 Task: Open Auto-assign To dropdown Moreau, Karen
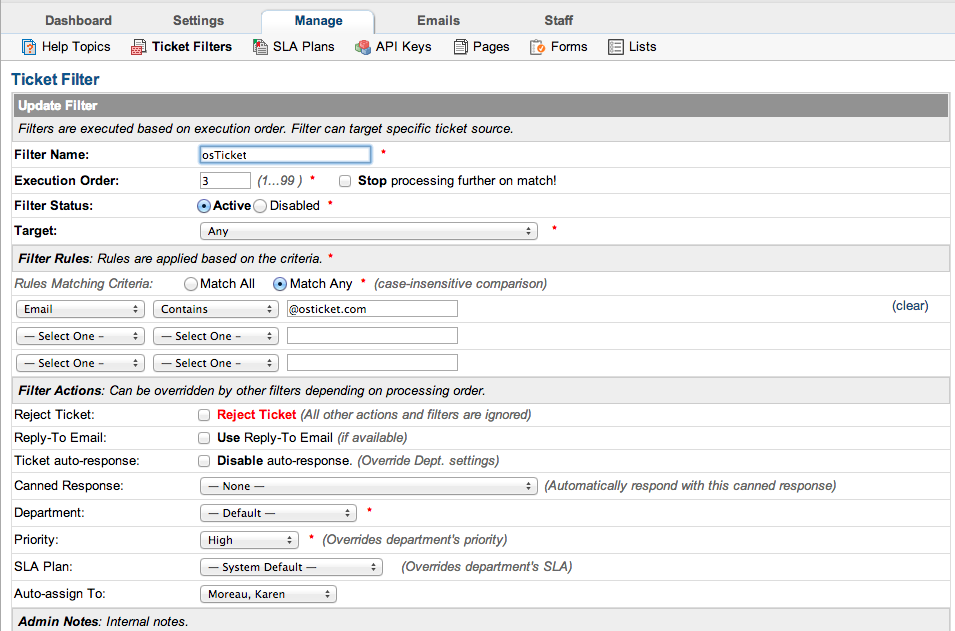coord(268,594)
